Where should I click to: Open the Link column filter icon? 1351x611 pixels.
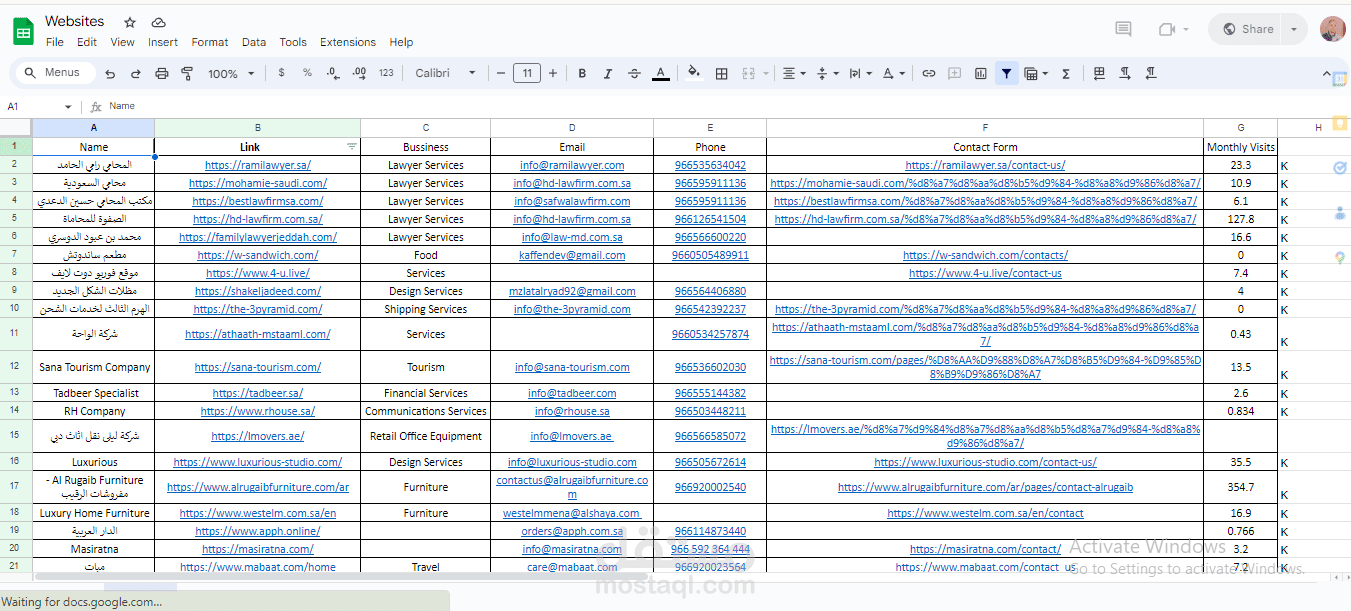pyautogui.click(x=351, y=147)
